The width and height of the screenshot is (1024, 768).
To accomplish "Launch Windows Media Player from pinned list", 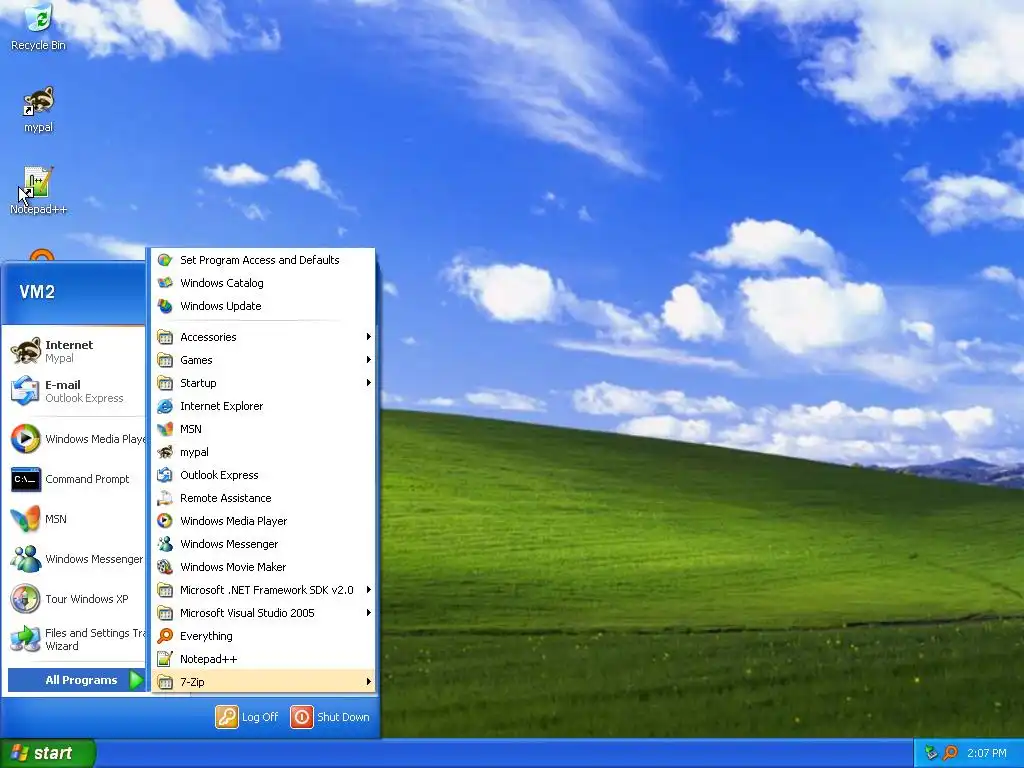I will point(77,439).
